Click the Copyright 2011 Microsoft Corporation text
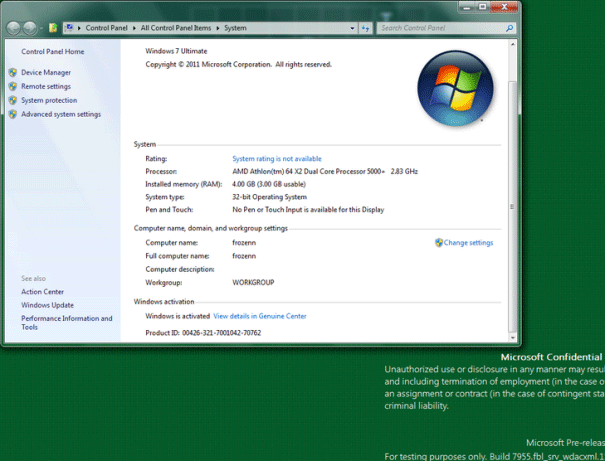605x461 pixels. 238,64
